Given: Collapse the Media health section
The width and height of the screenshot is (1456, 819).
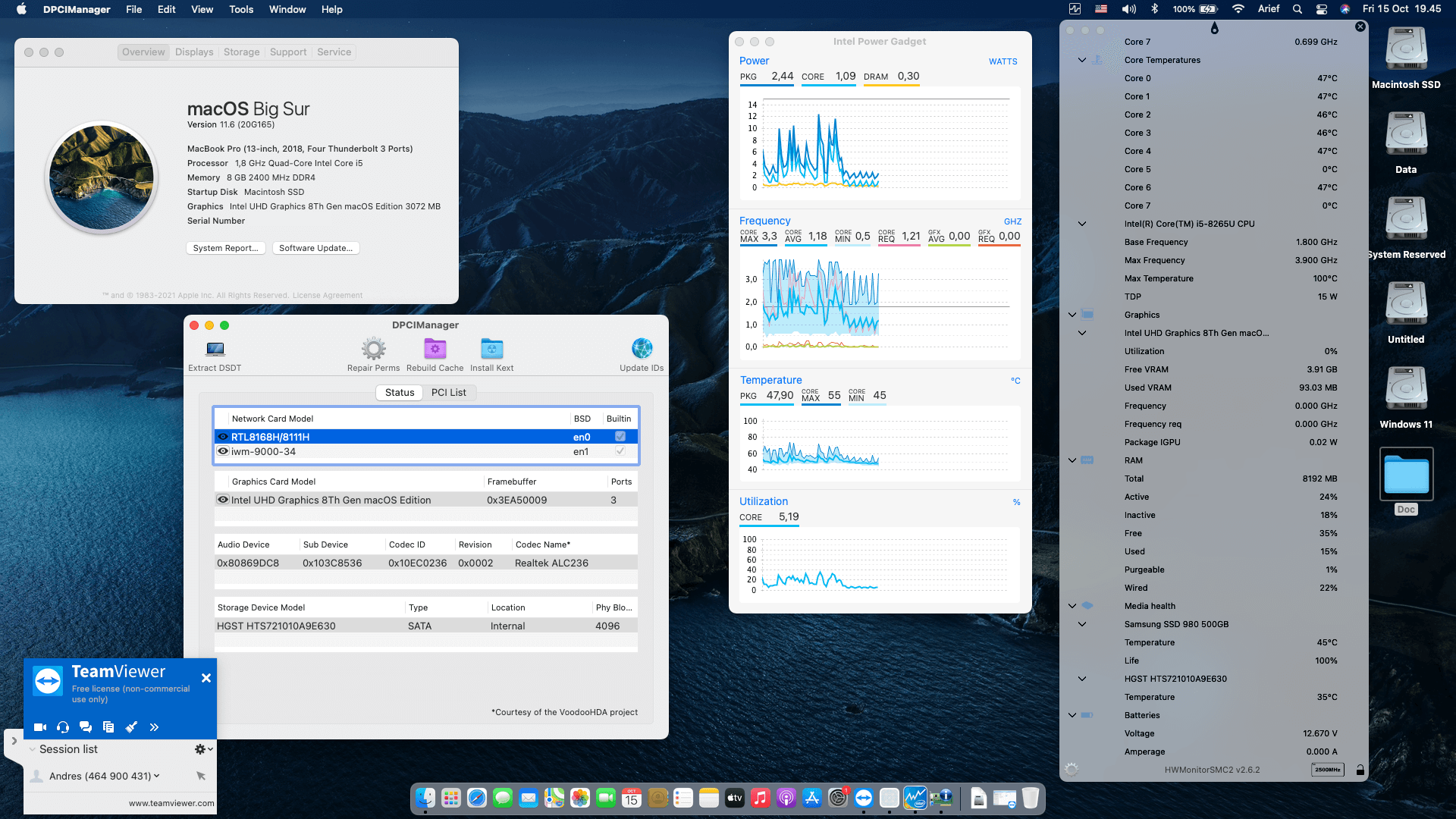Looking at the screenshot, I should click(x=1072, y=606).
